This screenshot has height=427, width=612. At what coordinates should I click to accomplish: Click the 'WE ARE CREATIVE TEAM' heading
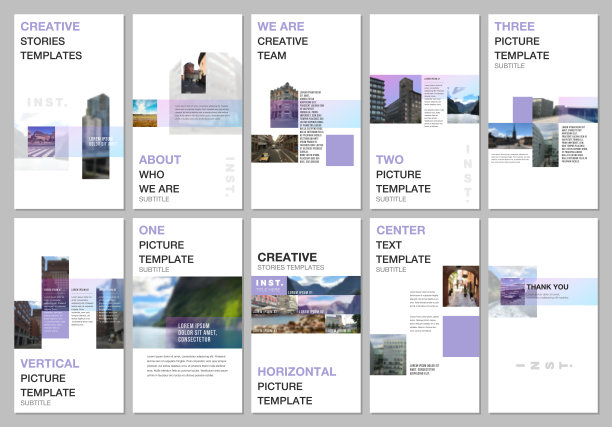point(282,41)
